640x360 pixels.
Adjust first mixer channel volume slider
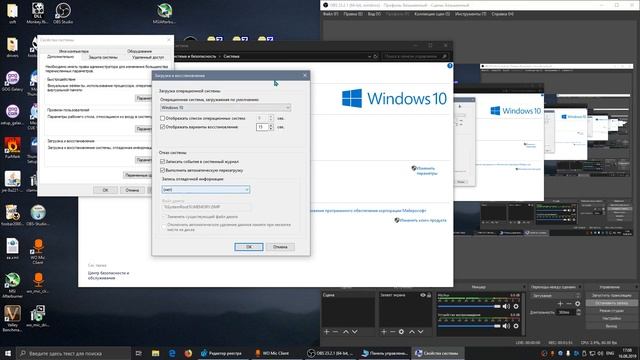point(469,306)
